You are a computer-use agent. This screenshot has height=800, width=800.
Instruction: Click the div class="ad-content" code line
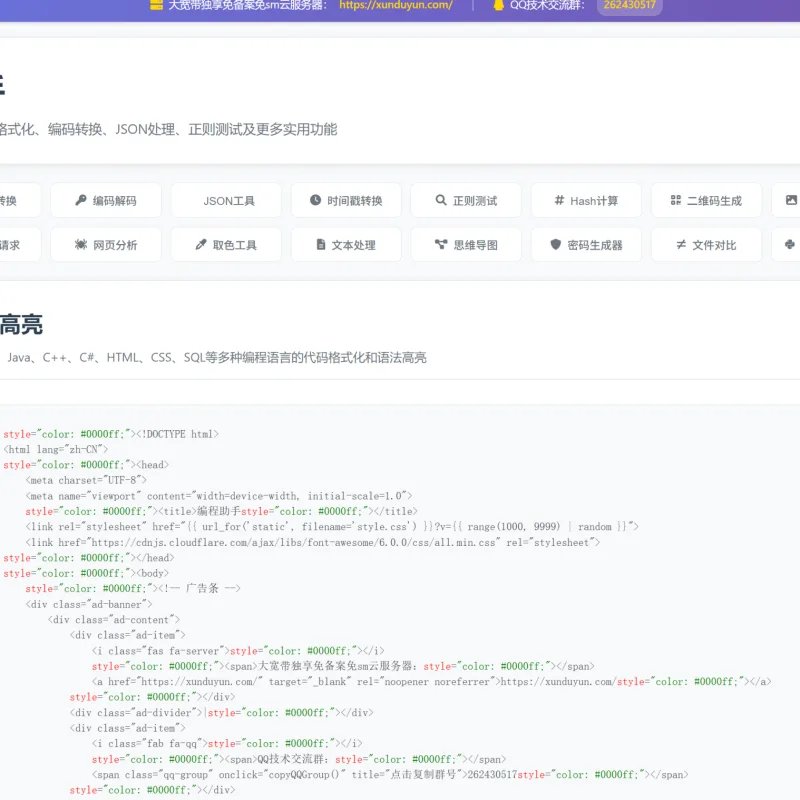(x=114, y=620)
